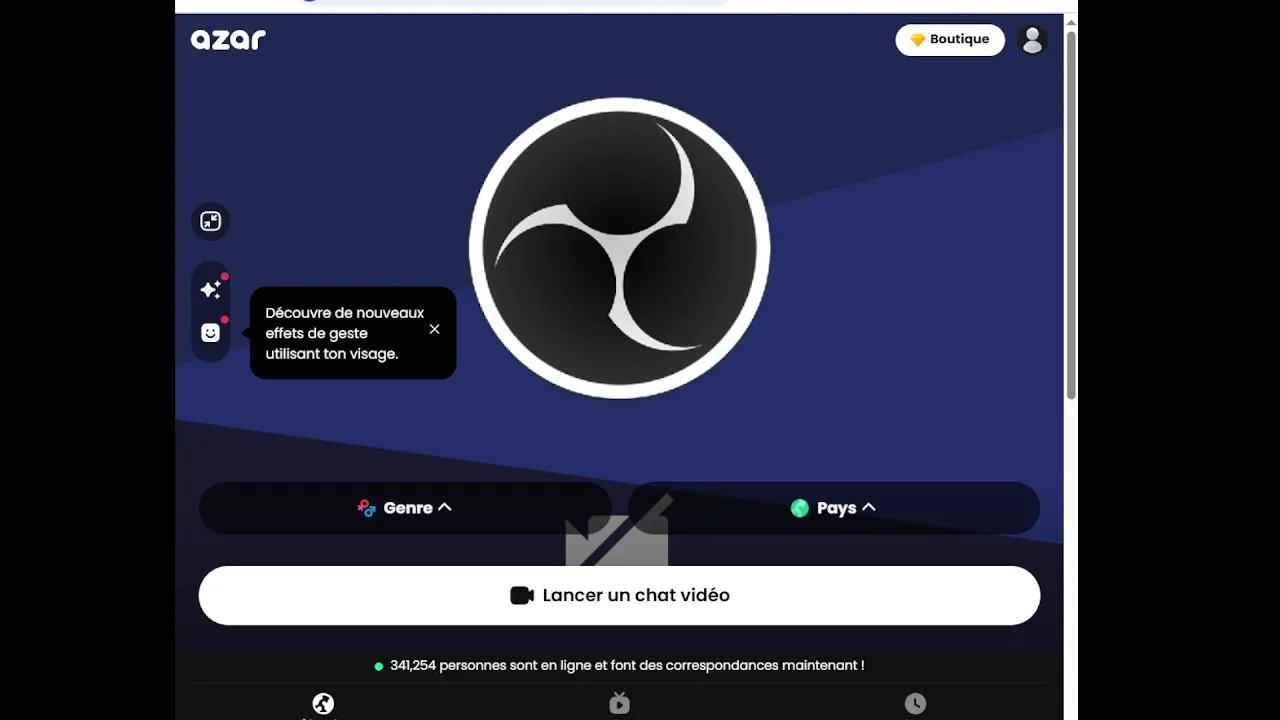The height and width of the screenshot is (720, 1280).
Task: Close the gesture effects tooltip
Action: click(x=434, y=329)
